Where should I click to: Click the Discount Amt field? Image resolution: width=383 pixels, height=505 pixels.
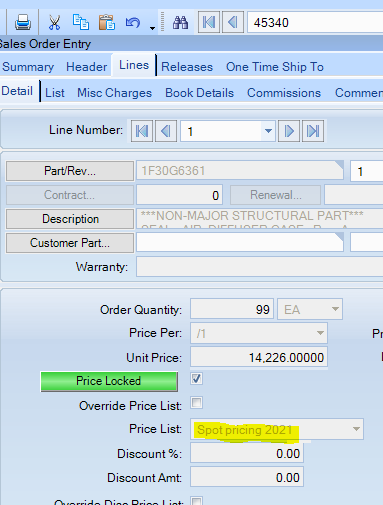(247, 477)
